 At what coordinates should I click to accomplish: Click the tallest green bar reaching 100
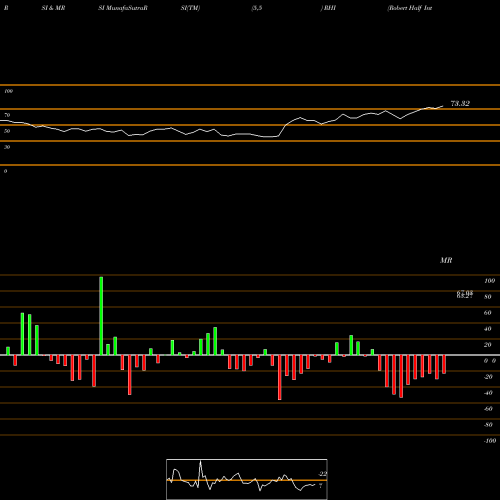(x=101, y=316)
